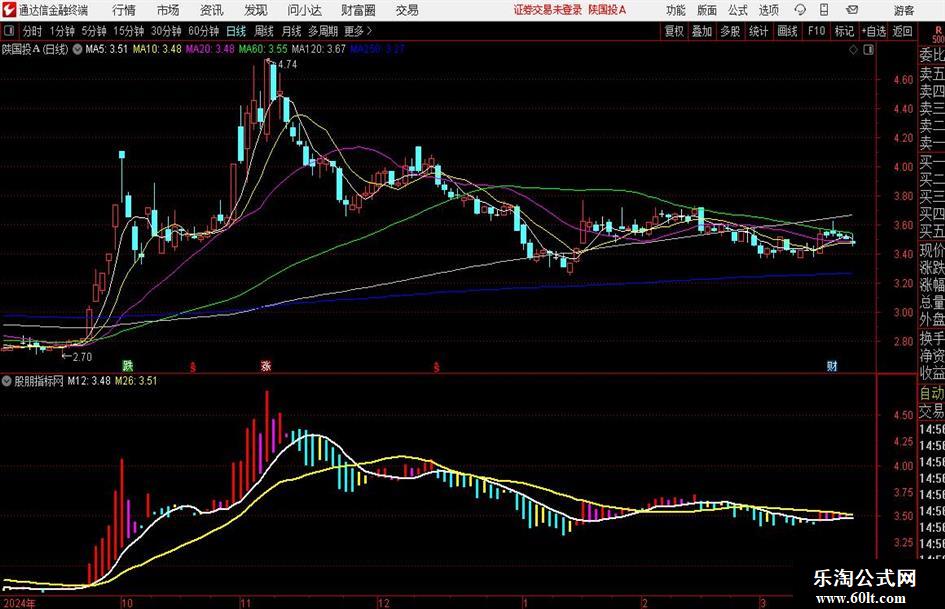Switch to the 周线 weekly tab
This screenshot has height=609, width=945.
click(x=263, y=31)
